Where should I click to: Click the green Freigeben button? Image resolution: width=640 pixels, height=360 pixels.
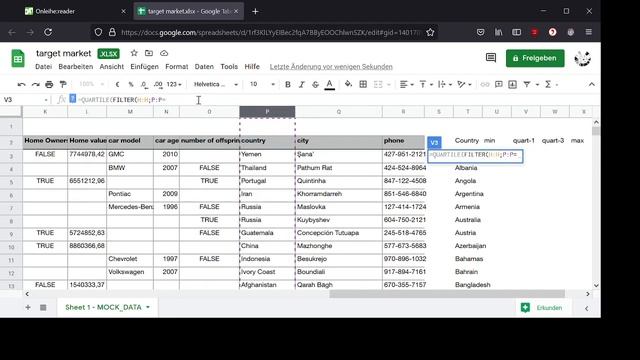(535, 58)
